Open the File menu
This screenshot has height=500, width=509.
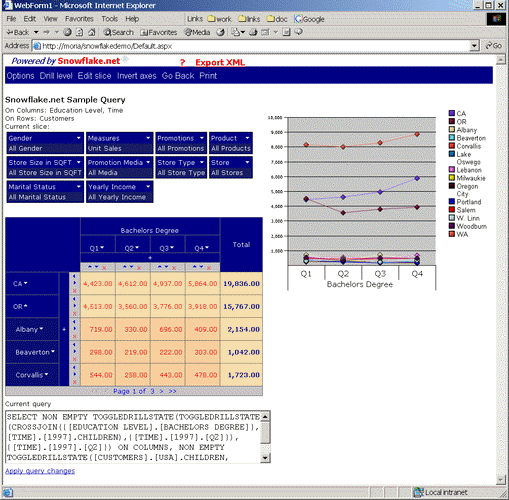pos(11,19)
